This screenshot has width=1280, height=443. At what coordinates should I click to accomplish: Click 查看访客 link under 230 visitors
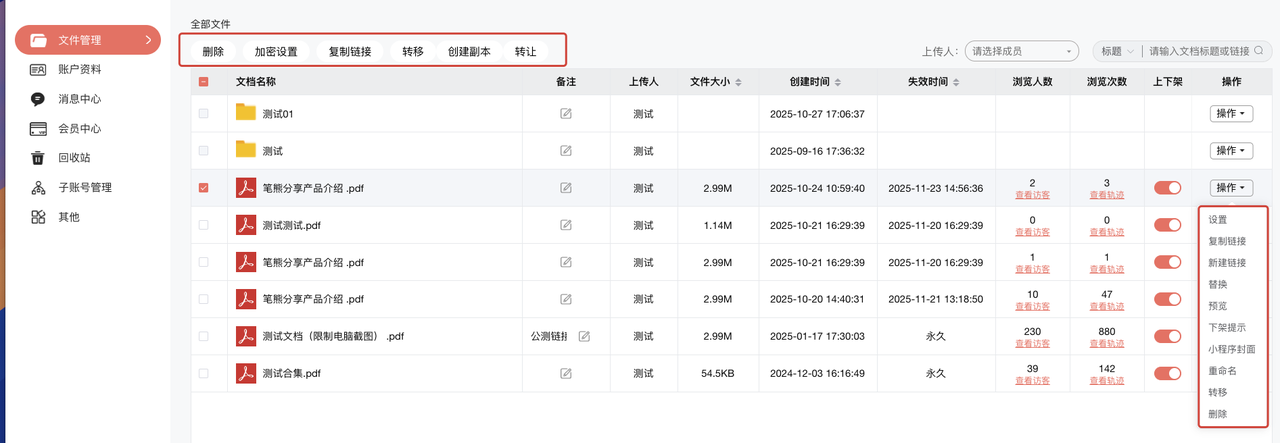click(1032, 343)
